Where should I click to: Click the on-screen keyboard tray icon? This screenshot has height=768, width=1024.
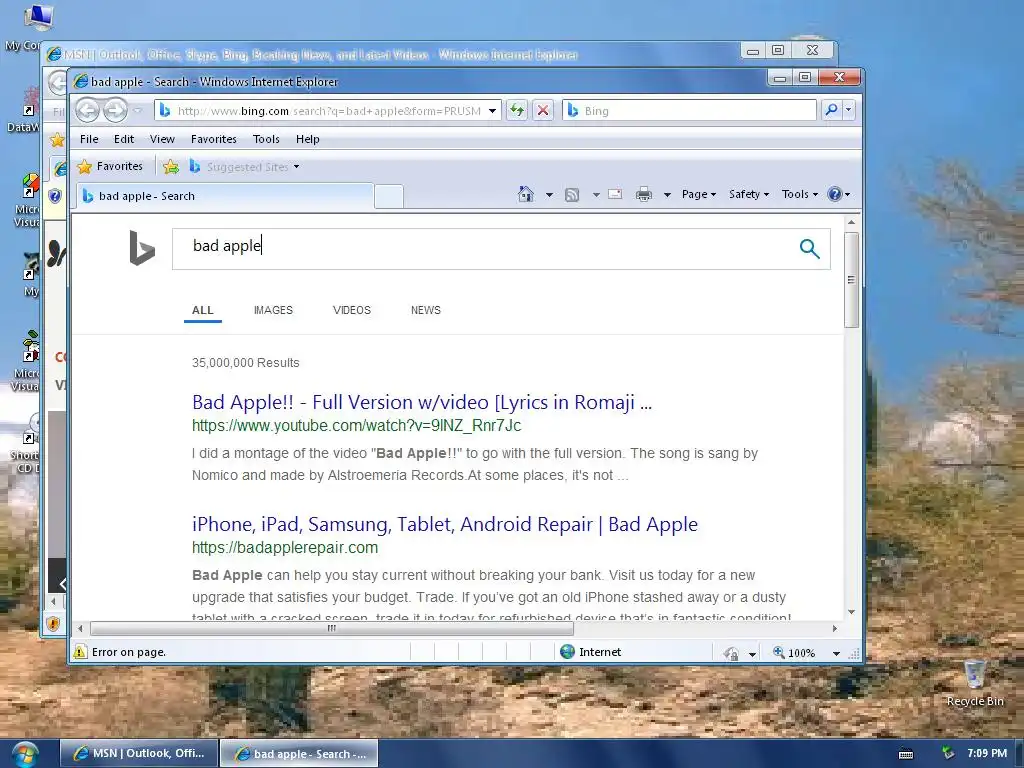906,754
